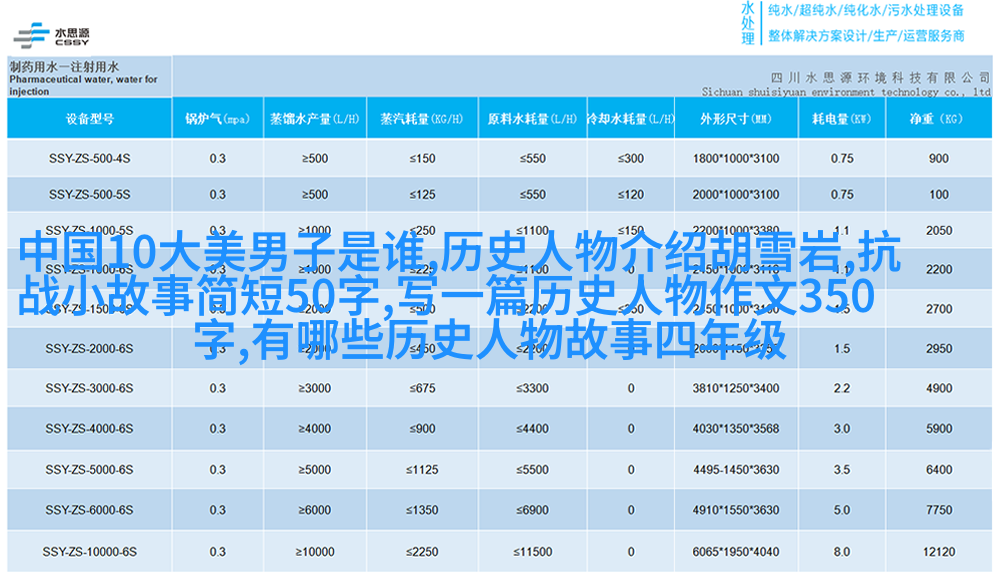The height and width of the screenshot is (581, 1000).
Task: Select the SSY-ZS-4000-6S model cell
Action: (x=89, y=429)
